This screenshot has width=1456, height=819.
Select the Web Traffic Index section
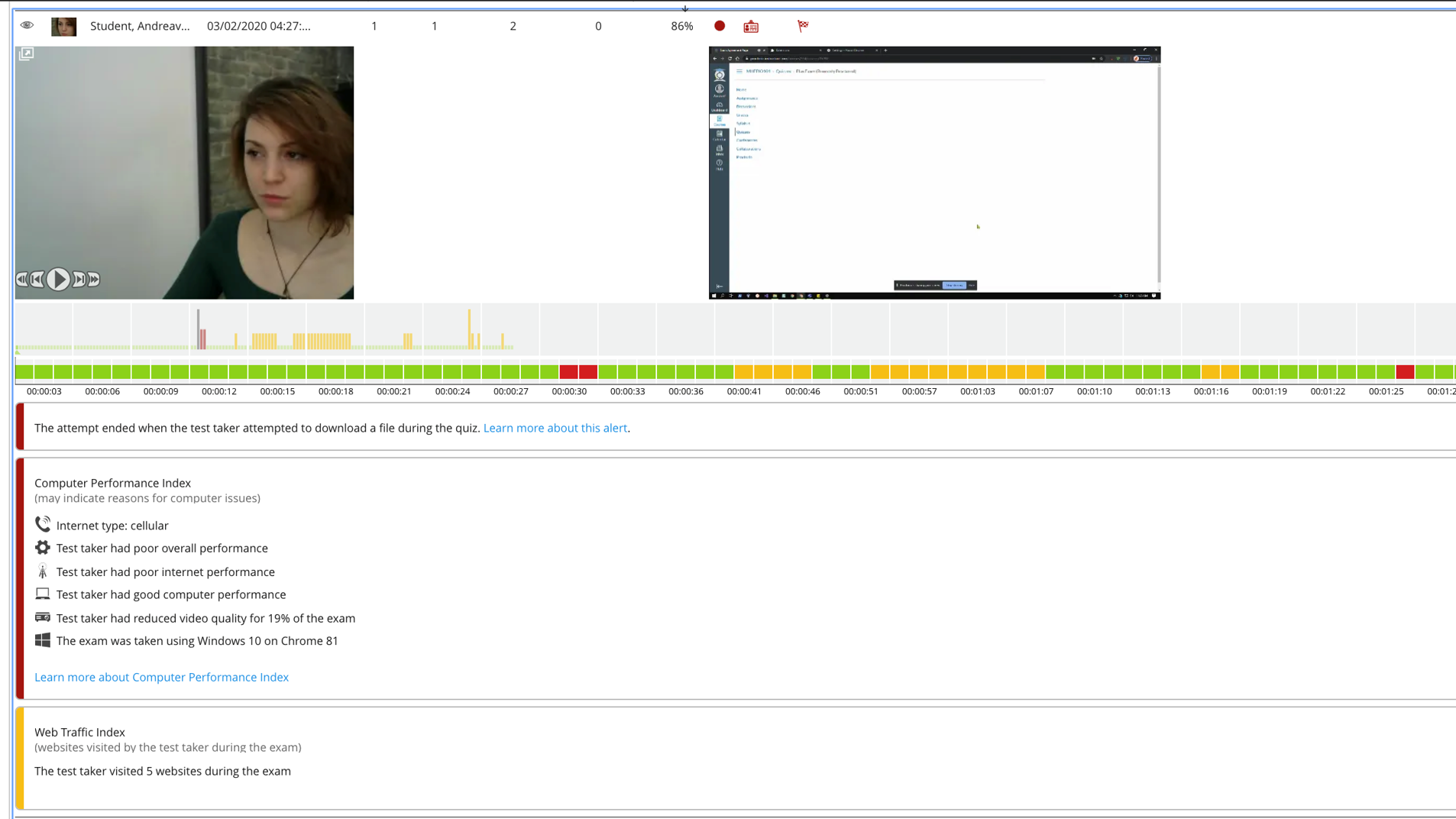point(79,732)
